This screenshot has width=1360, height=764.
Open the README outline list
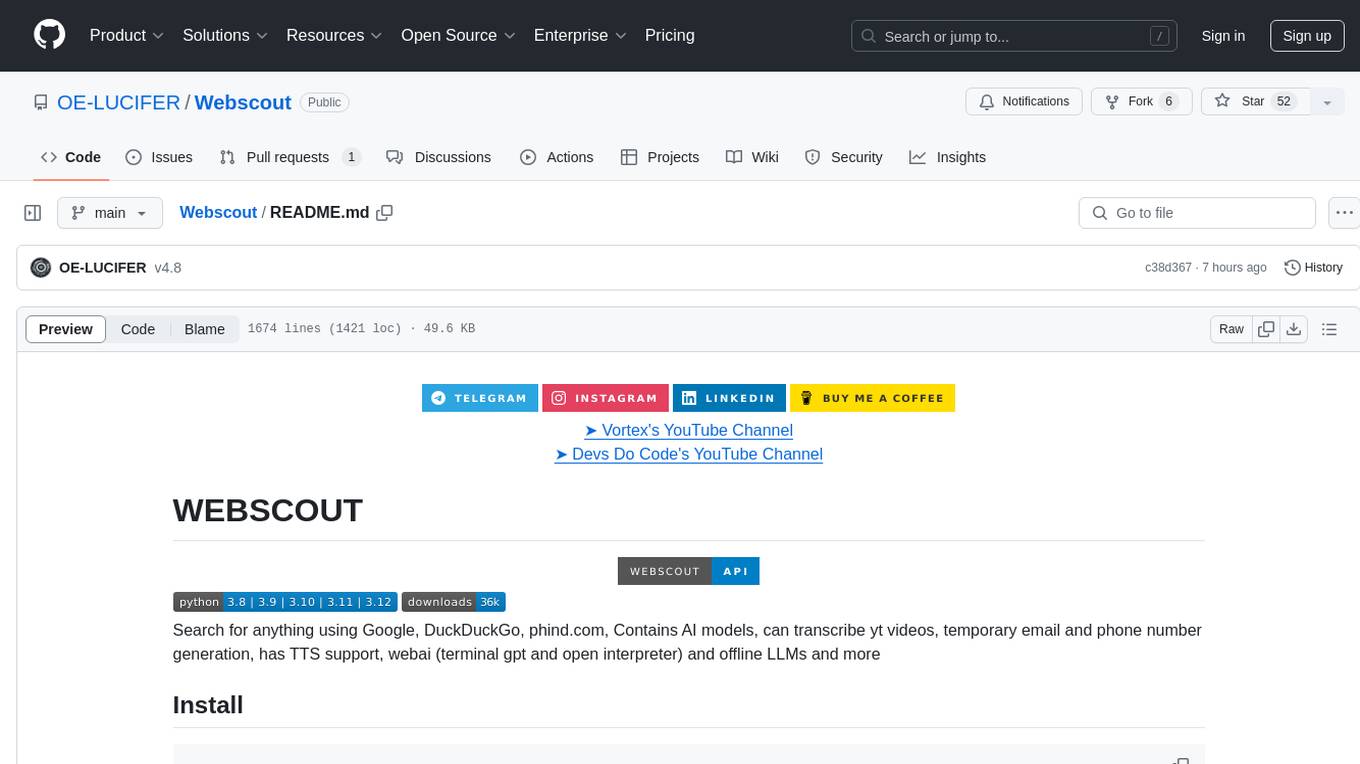pos(1329,329)
